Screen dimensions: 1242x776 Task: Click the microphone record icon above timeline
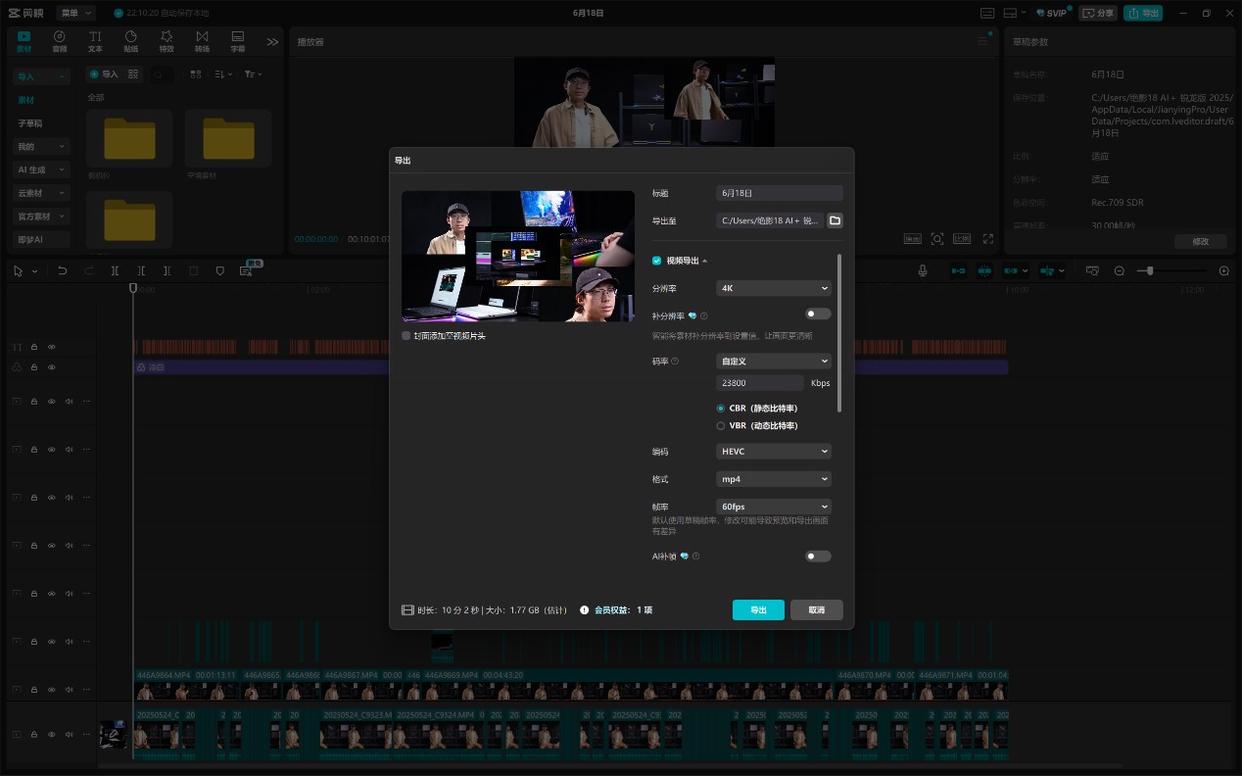pyautogui.click(x=922, y=271)
